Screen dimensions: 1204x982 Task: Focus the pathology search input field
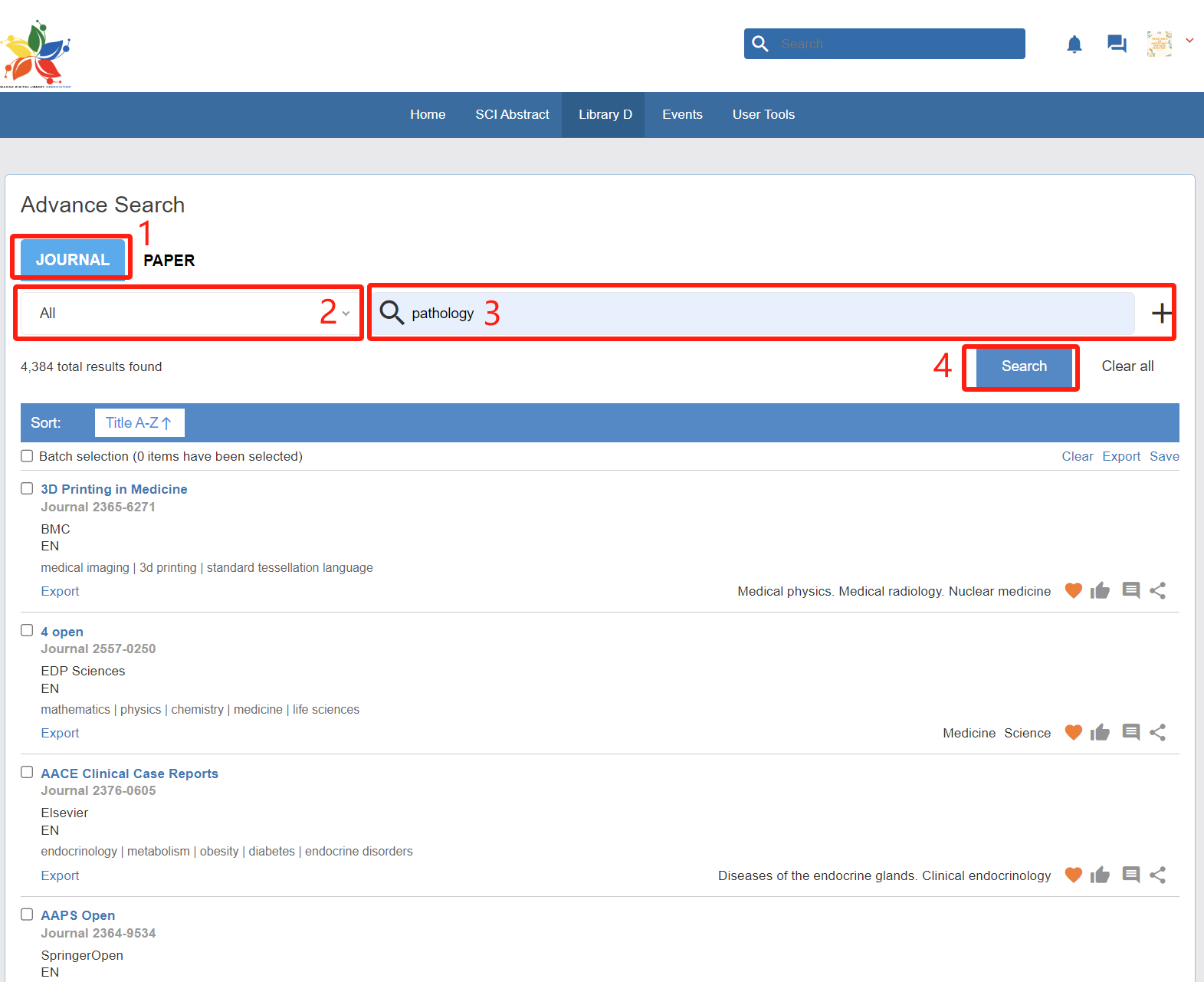[x=766, y=313]
